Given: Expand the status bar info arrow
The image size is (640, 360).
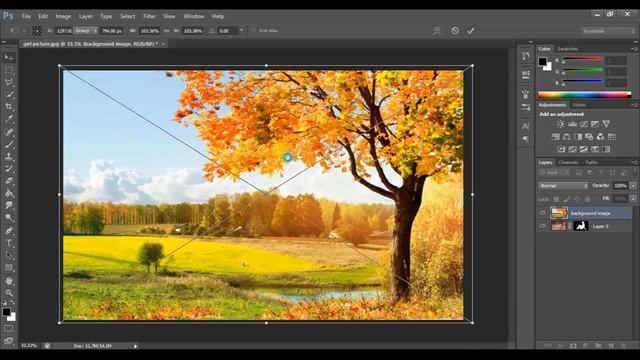Looking at the screenshot, I should [x=136, y=346].
